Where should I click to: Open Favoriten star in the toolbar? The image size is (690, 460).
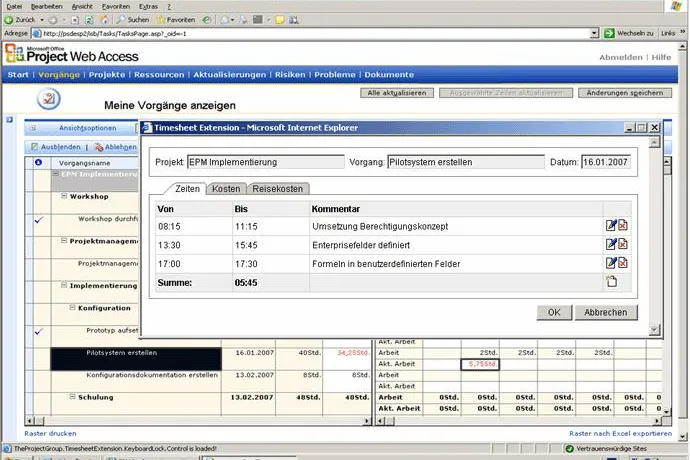point(176,20)
